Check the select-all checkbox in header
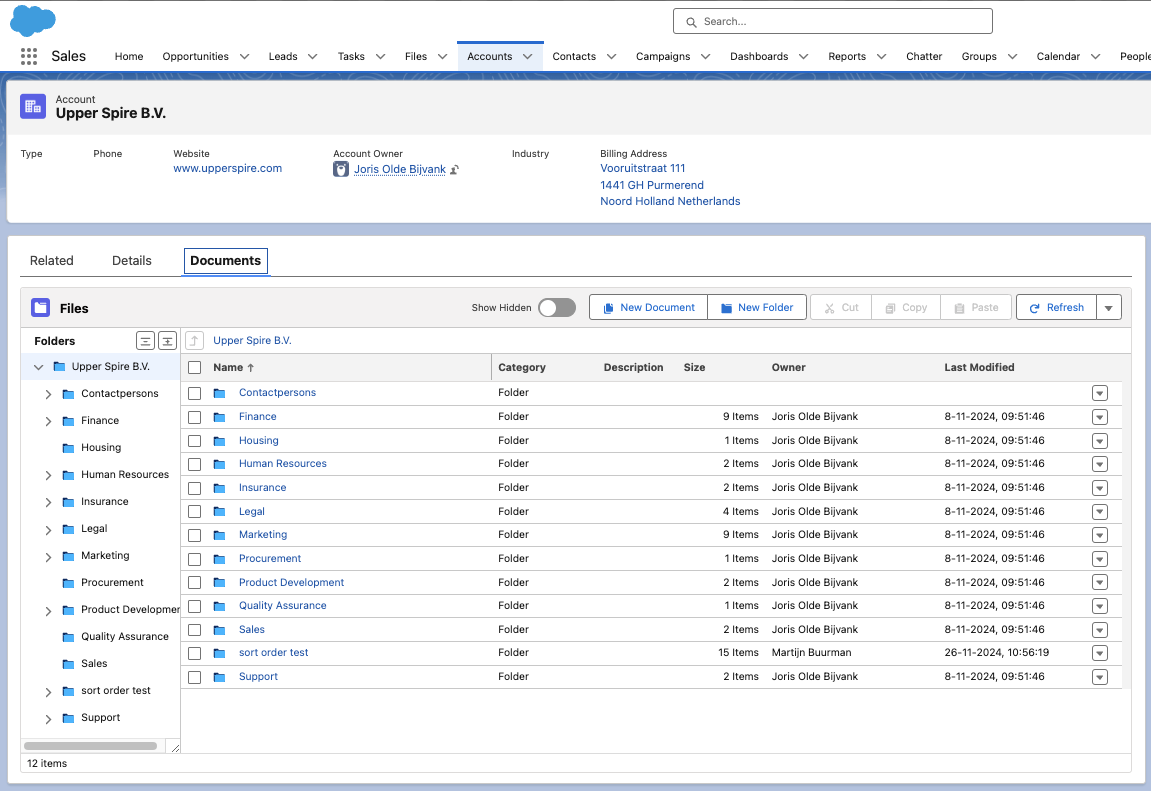Viewport: 1151px width, 791px height. [x=195, y=368]
